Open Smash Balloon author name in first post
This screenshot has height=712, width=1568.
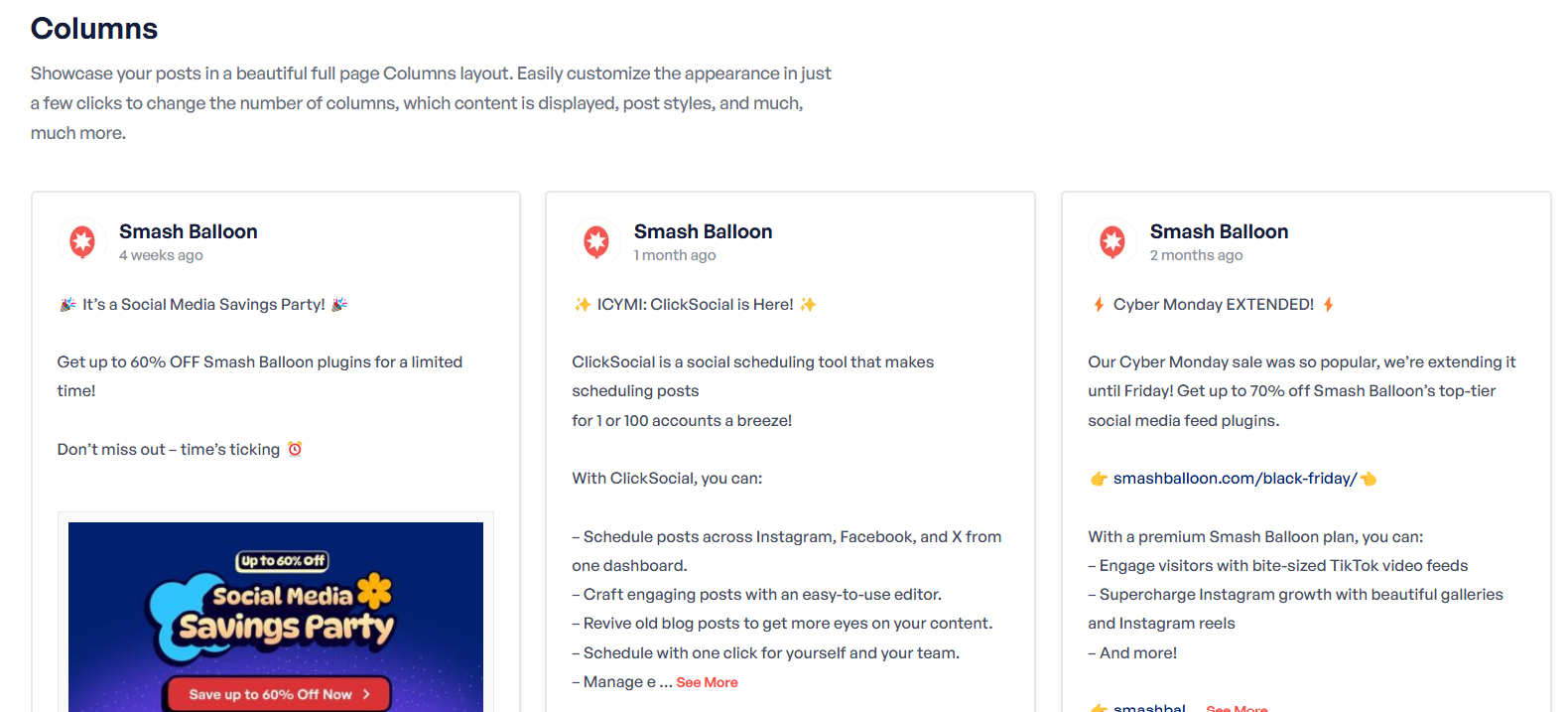[x=189, y=231]
